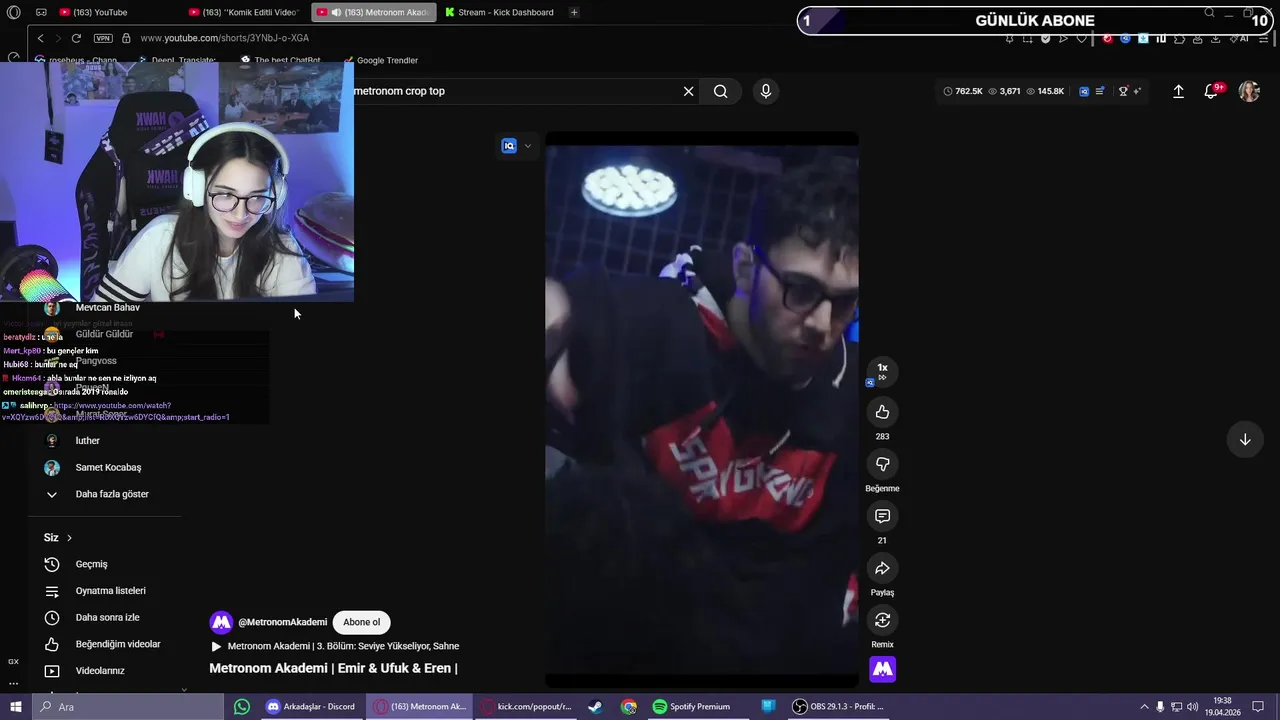1280x720 pixels.
Task: Show hidden system tray icons chevron
Action: pyautogui.click(x=1144, y=707)
